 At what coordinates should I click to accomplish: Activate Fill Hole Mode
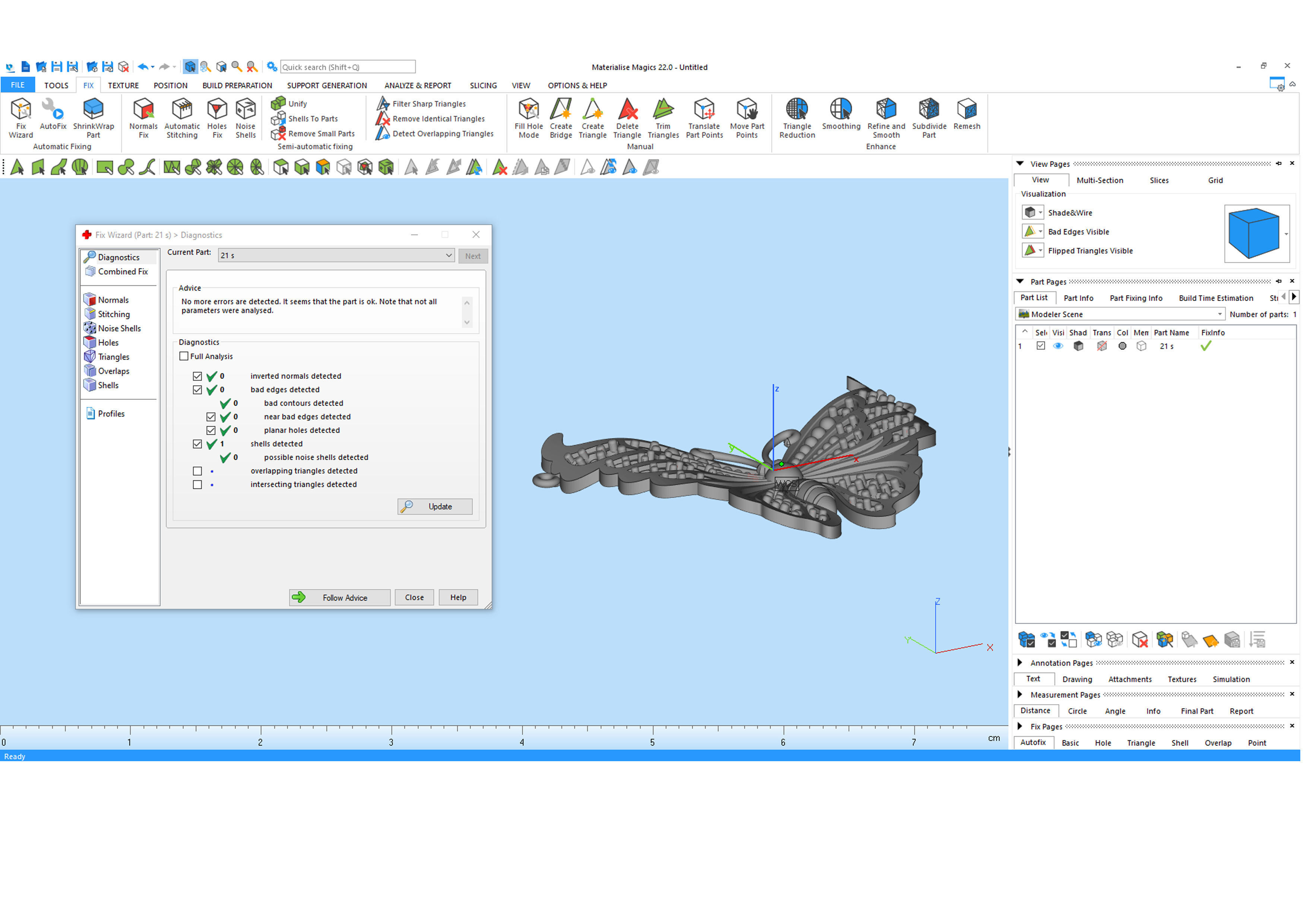[x=529, y=118]
